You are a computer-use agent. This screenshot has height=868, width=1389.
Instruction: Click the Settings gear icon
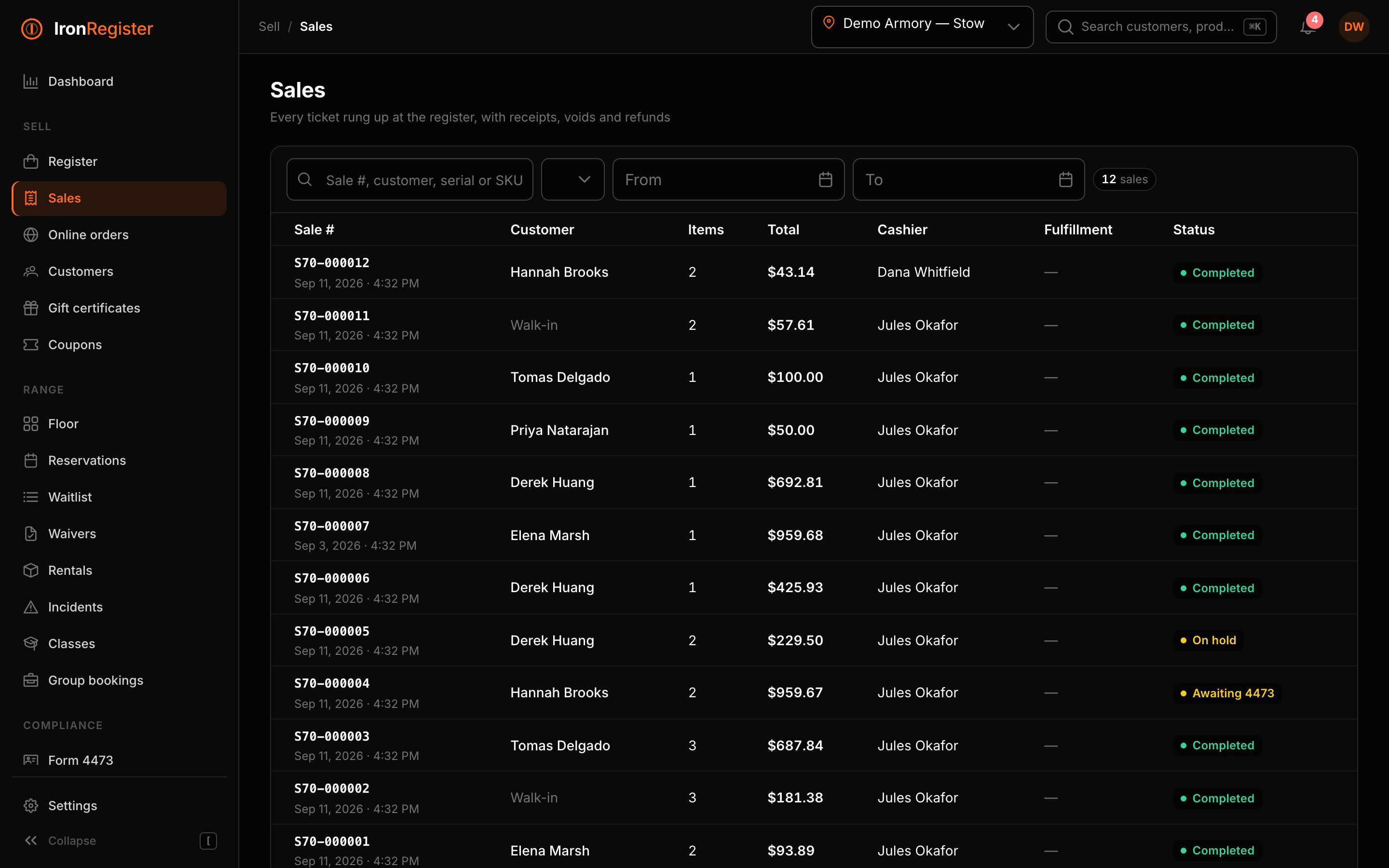(31, 805)
